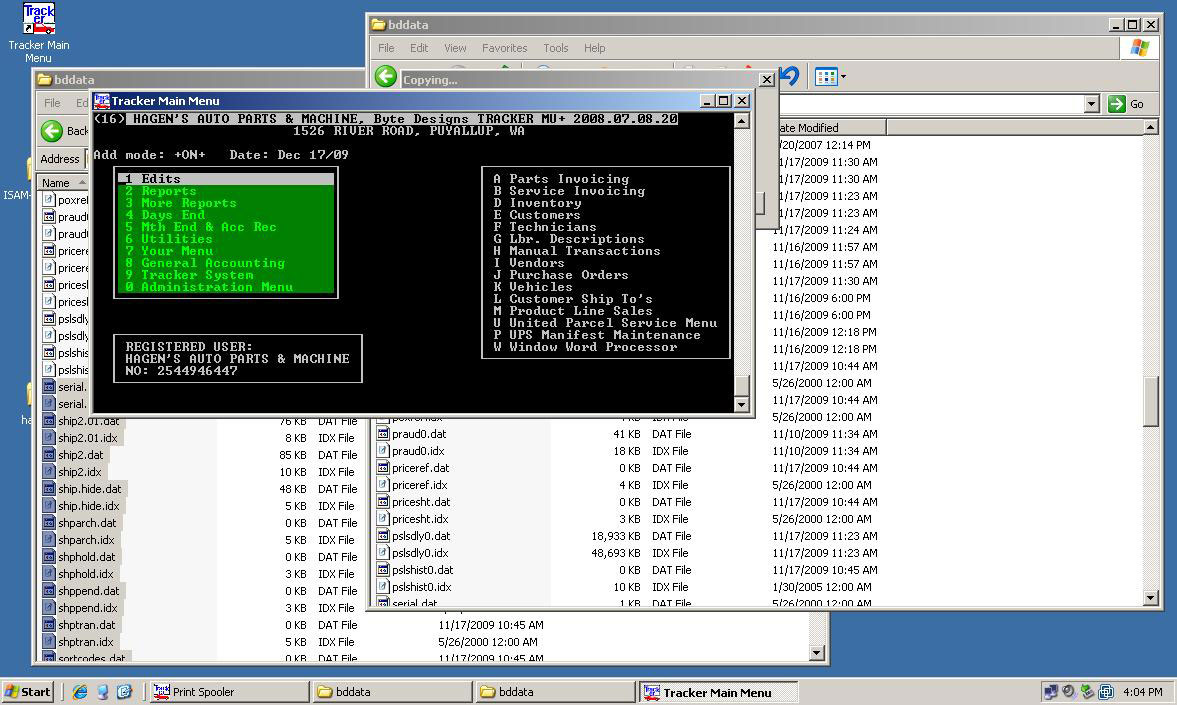Click the Tracker Main Menu title bar icon
1177x705 pixels.
pyautogui.click(x=101, y=101)
